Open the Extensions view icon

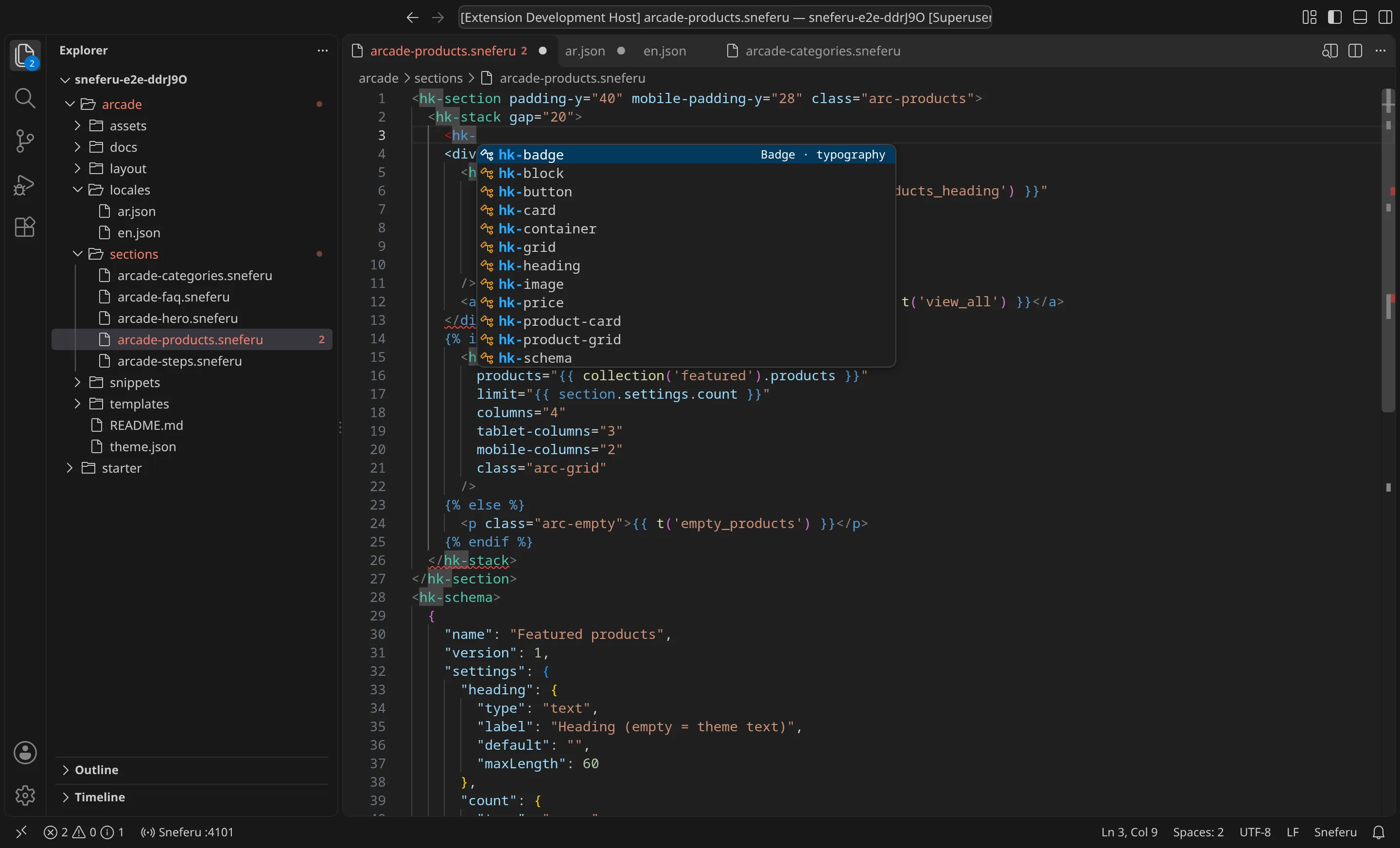click(x=25, y=227)
